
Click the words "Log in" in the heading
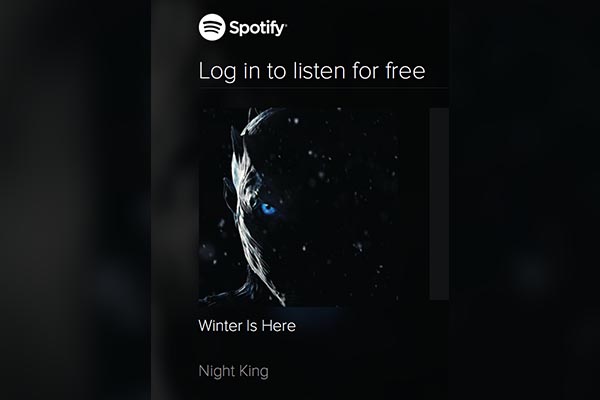click(228, 72)
